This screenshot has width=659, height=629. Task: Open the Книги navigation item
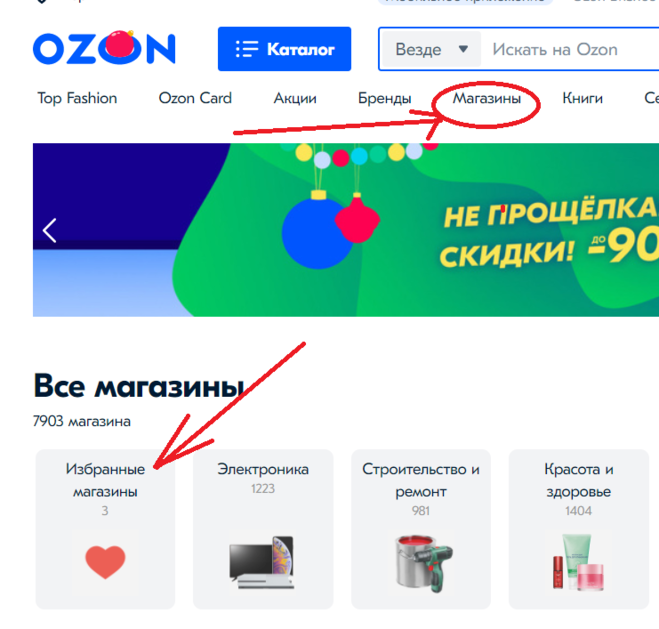point(583,98)
